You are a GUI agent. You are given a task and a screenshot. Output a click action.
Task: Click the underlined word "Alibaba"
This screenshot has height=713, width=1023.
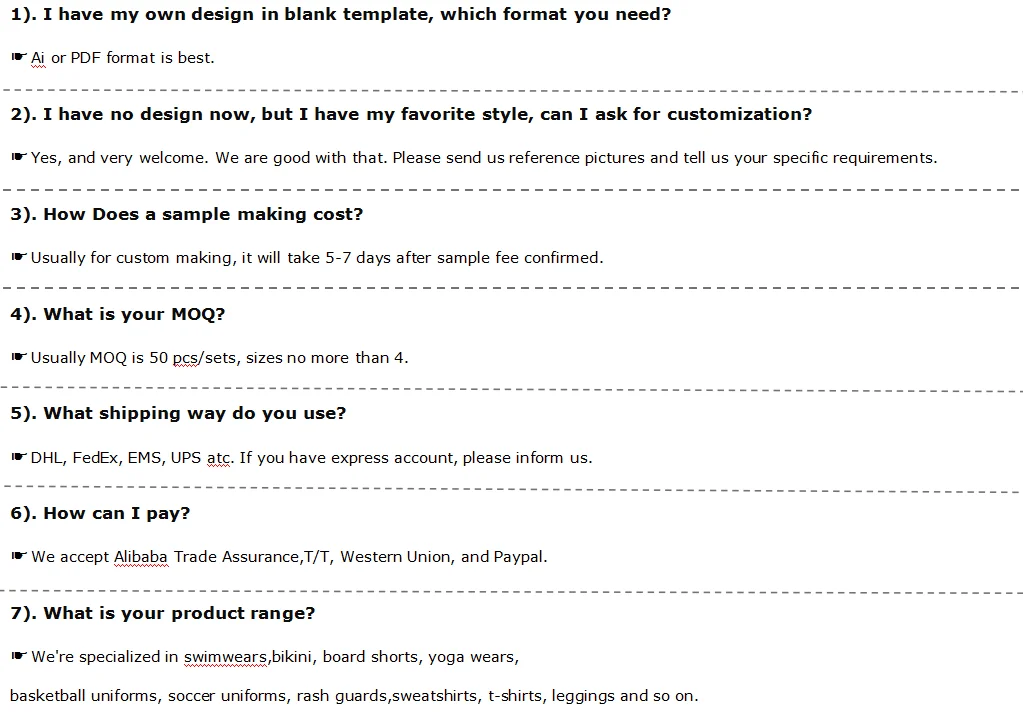pos(141,557)
